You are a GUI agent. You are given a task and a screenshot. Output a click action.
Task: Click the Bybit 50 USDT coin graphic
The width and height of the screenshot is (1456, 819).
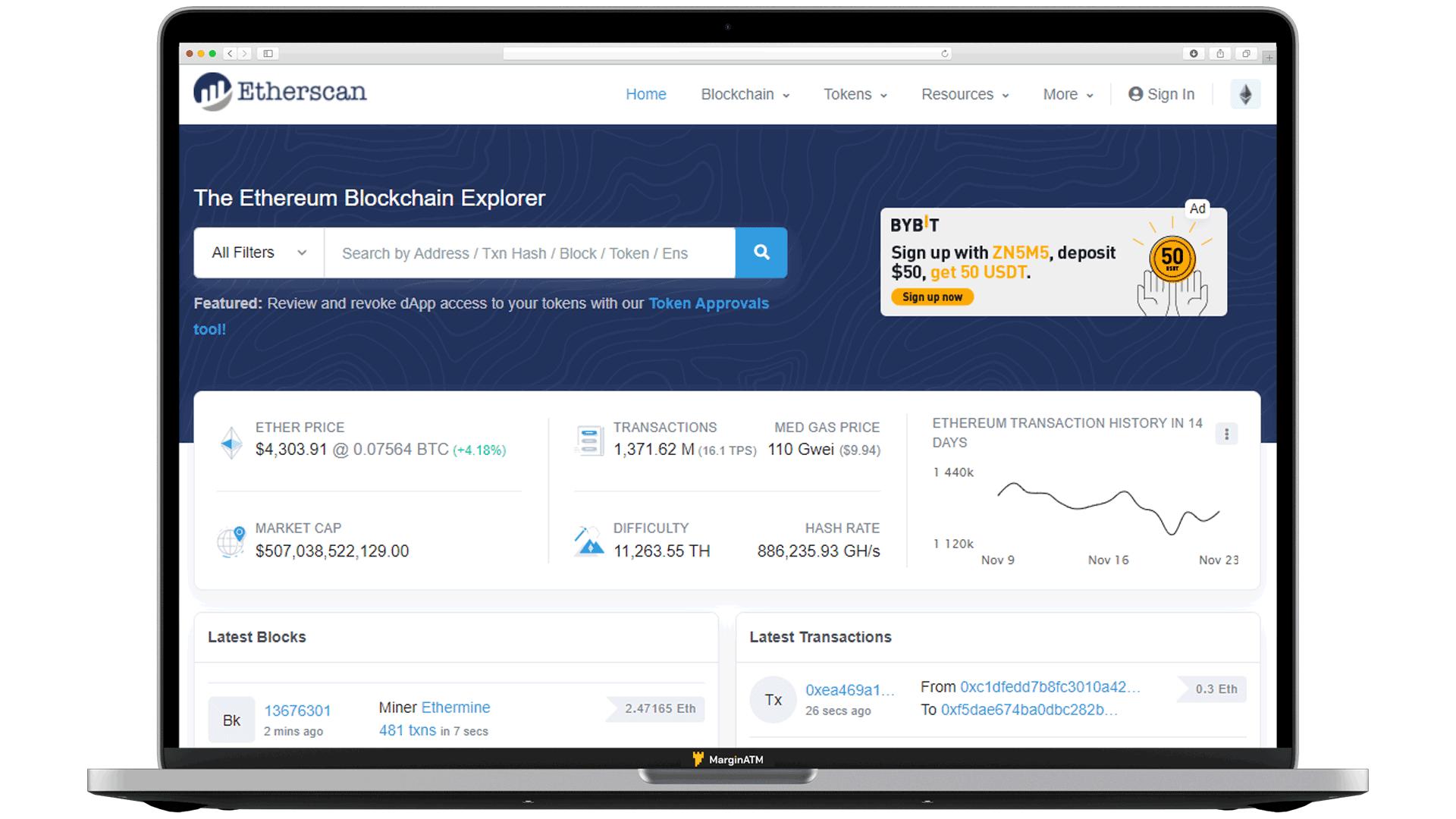pyautogui.click(x=1172, y=258)
